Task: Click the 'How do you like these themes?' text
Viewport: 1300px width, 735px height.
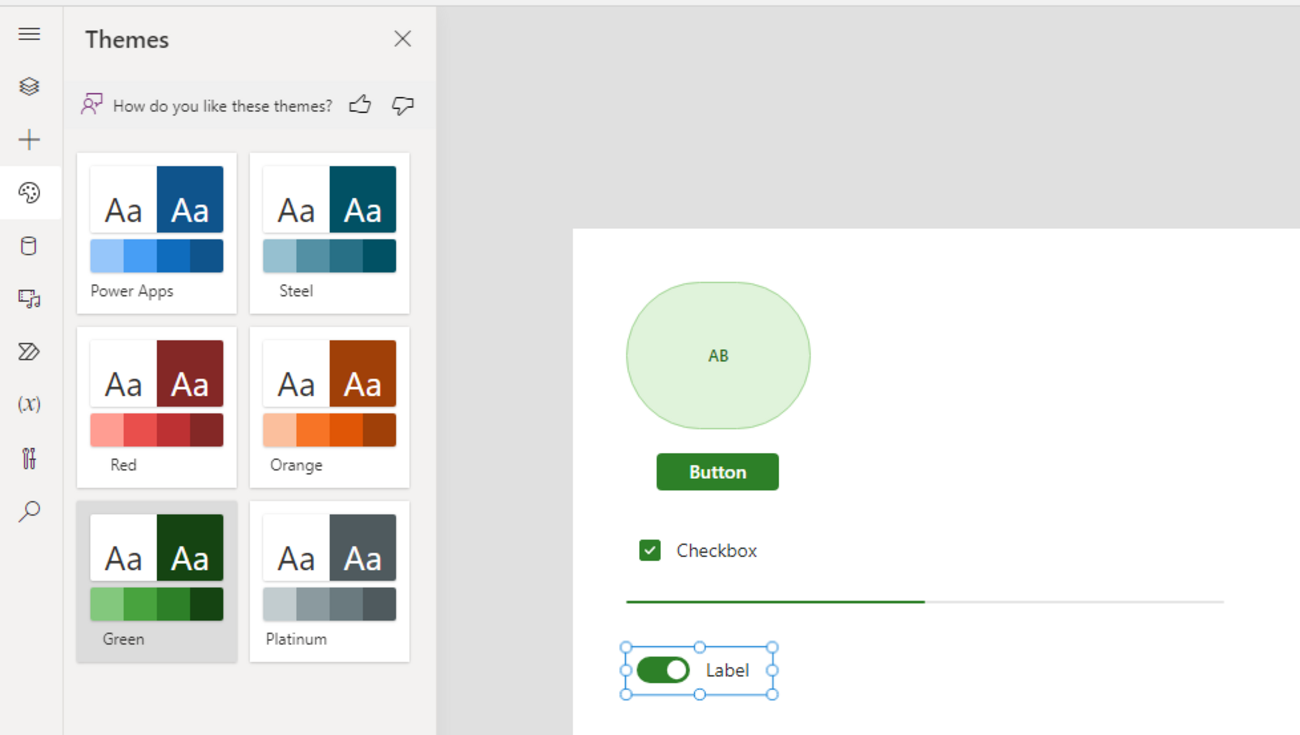Action: [x=223, y=106]
